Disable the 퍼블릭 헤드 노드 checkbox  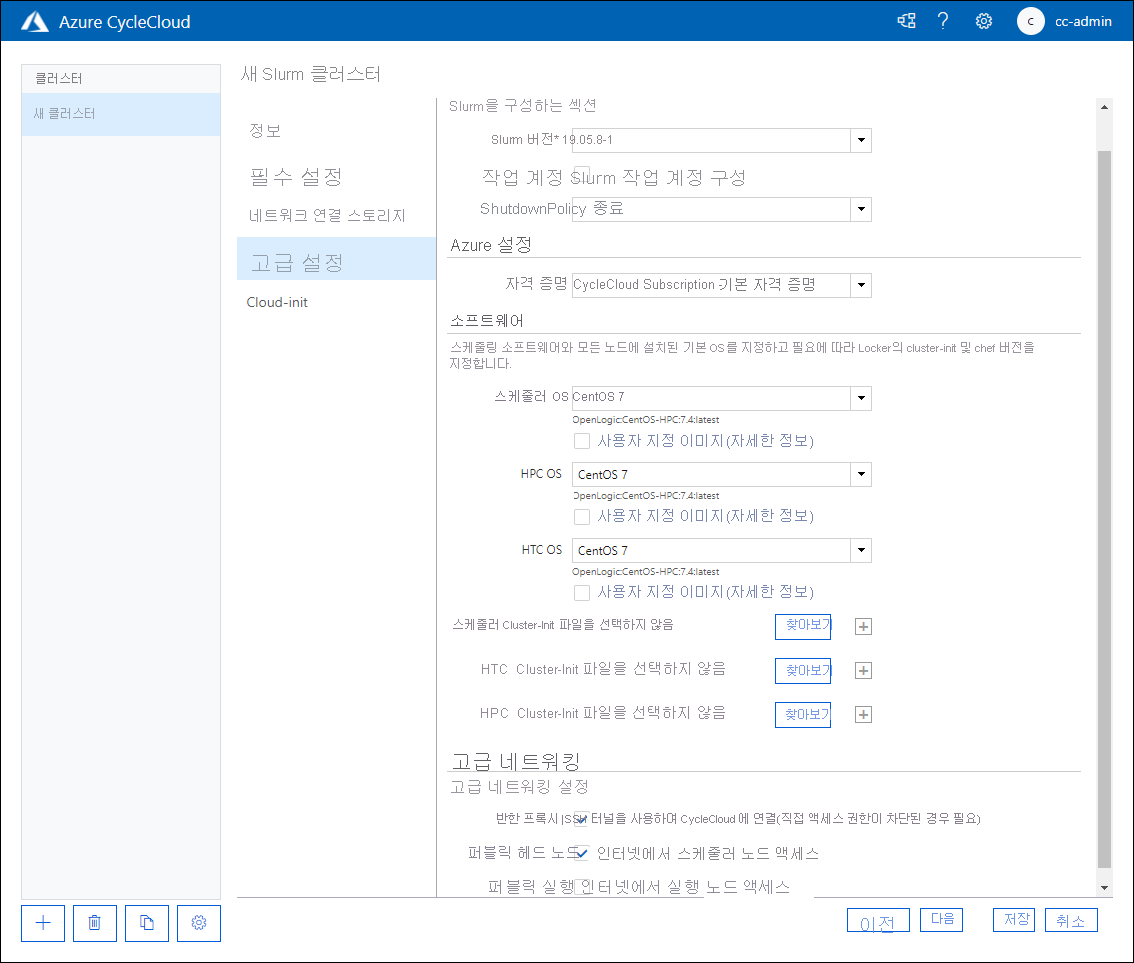(581, 853)
